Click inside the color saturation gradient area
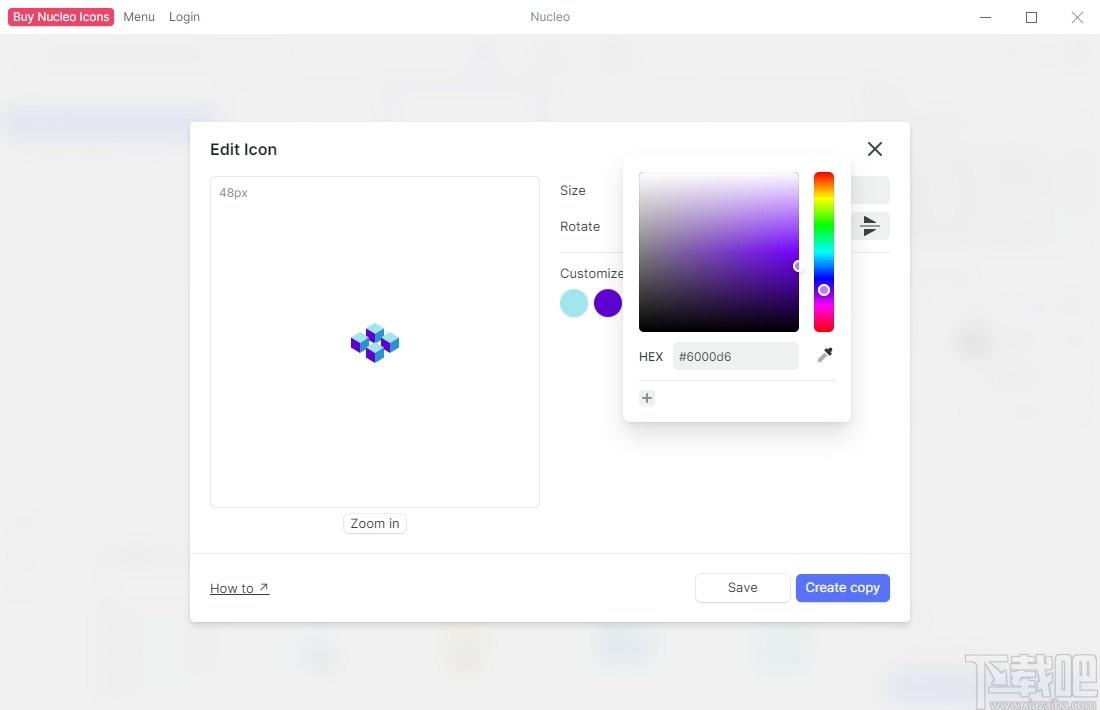This screenshot has width=1100, height=710. [718, 252]
